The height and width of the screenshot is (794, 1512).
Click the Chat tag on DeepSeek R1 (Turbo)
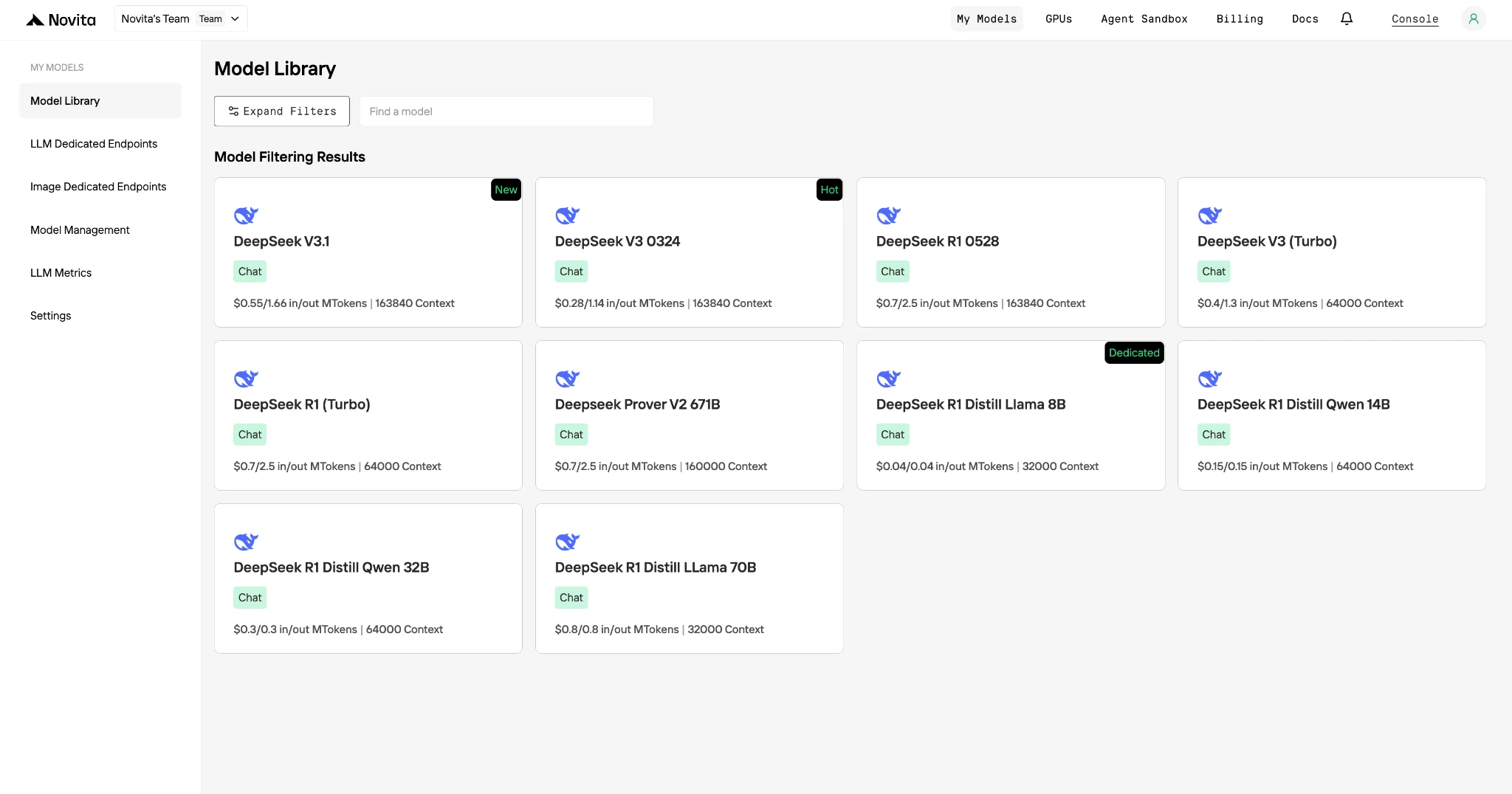pyautogui.click(x=250, y=435)
